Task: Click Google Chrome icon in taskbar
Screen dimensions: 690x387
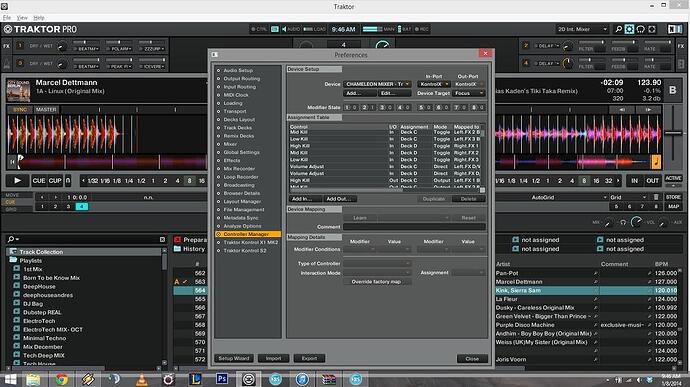Action: click(x=61, y=379)
